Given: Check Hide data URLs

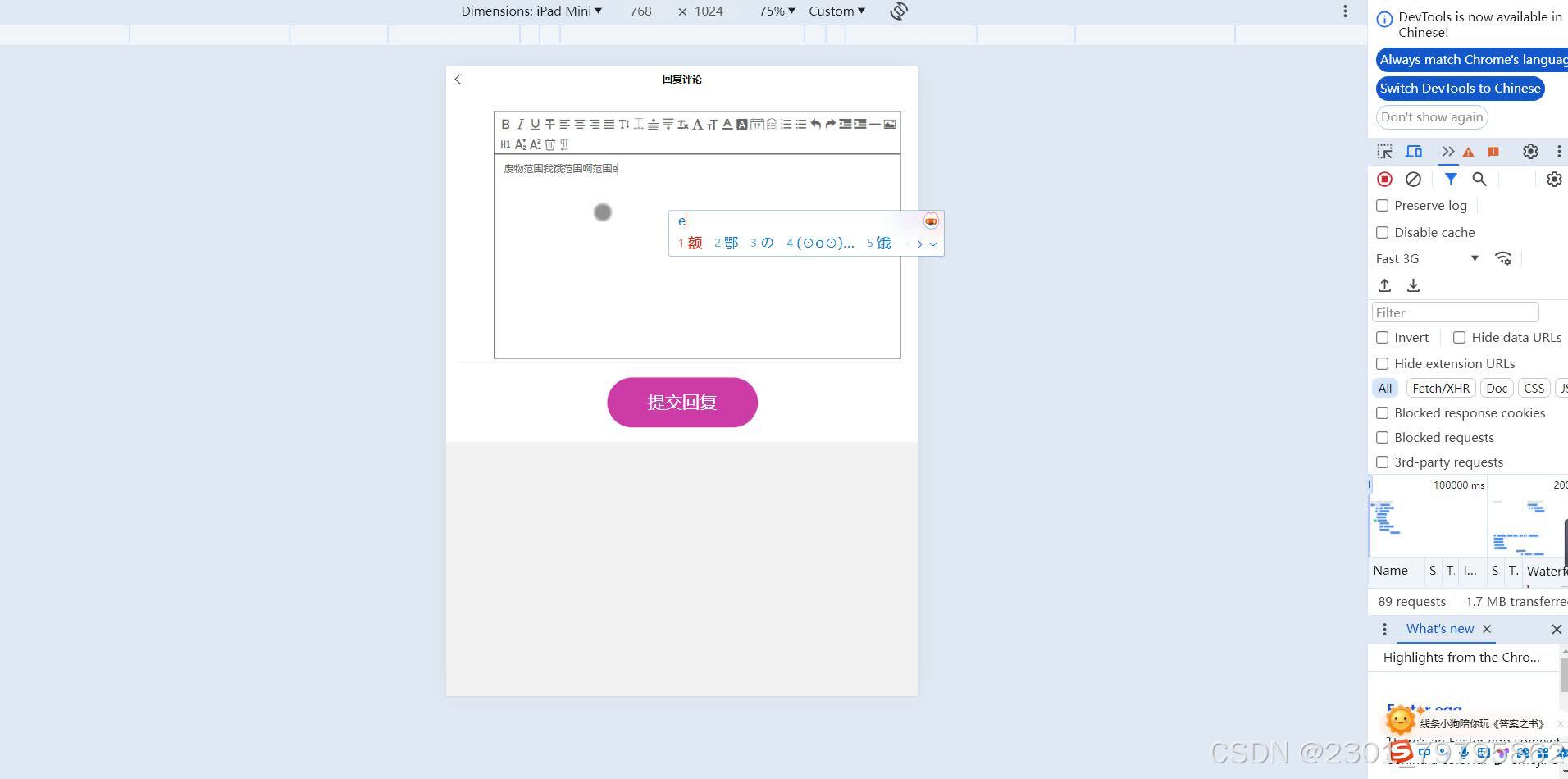Looking at the screenshot, I should (1460, 338).
